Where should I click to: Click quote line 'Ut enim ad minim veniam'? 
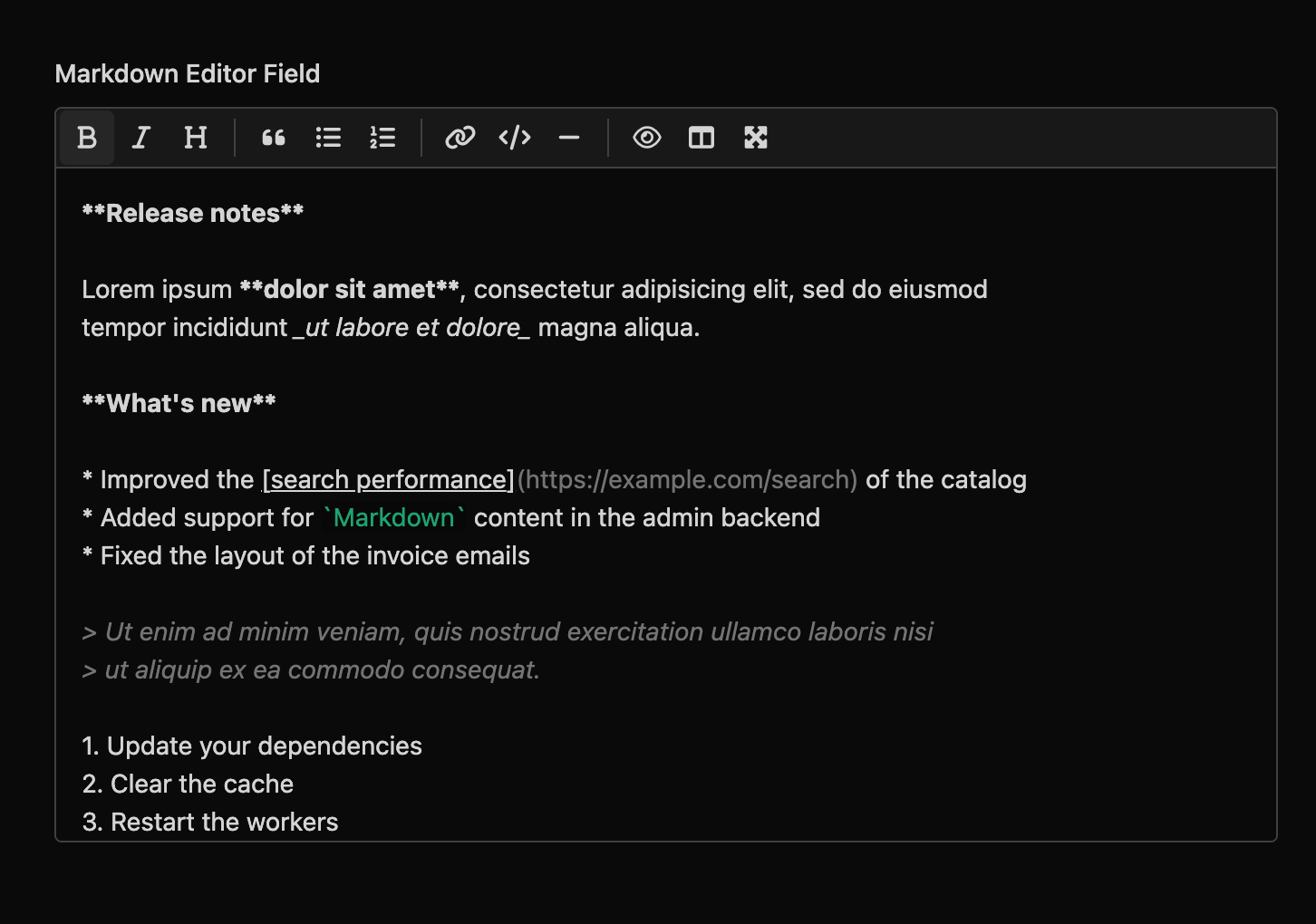pyautogui.click(x=508, y=632)
